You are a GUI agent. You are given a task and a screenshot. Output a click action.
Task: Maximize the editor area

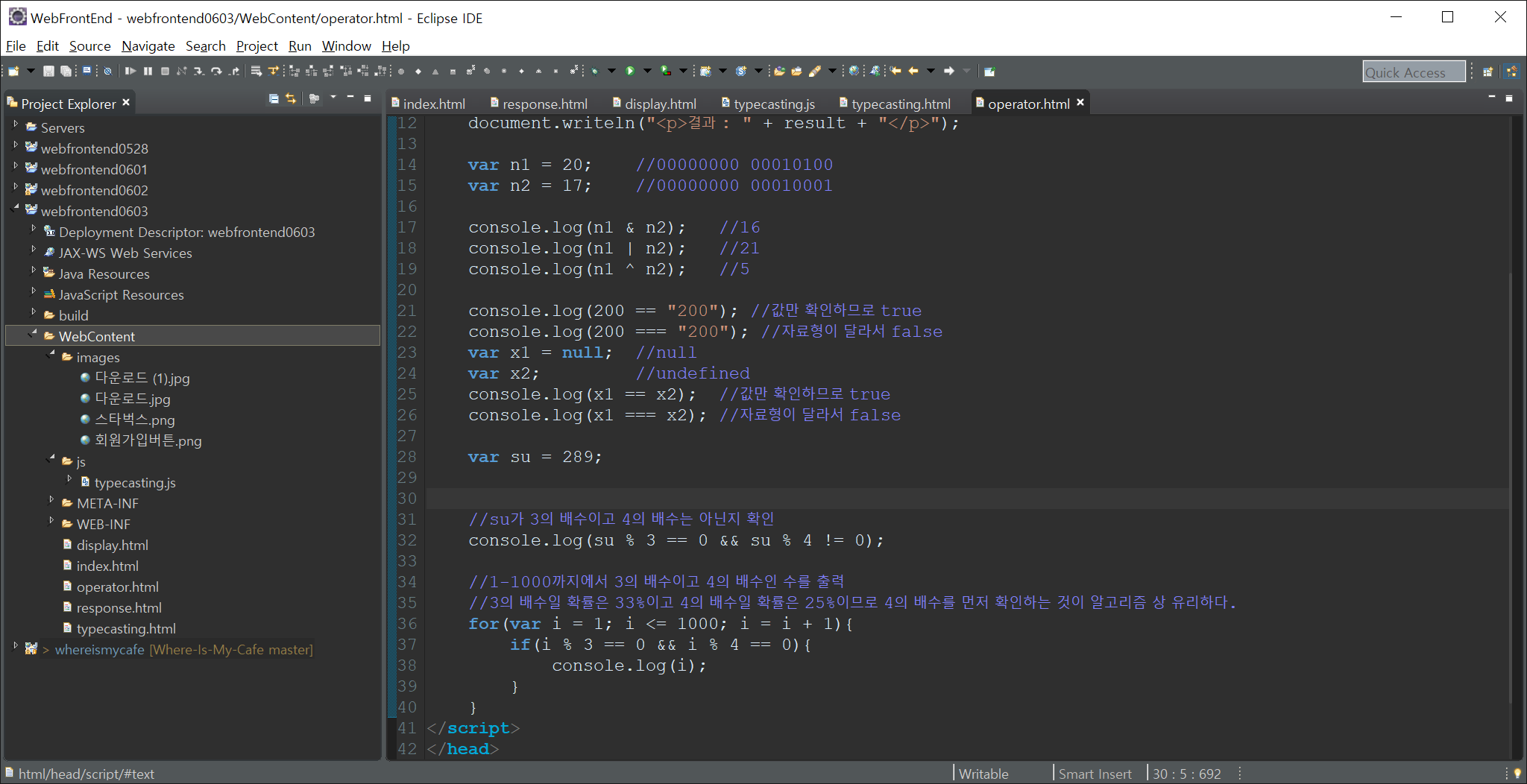[1509, 98]
